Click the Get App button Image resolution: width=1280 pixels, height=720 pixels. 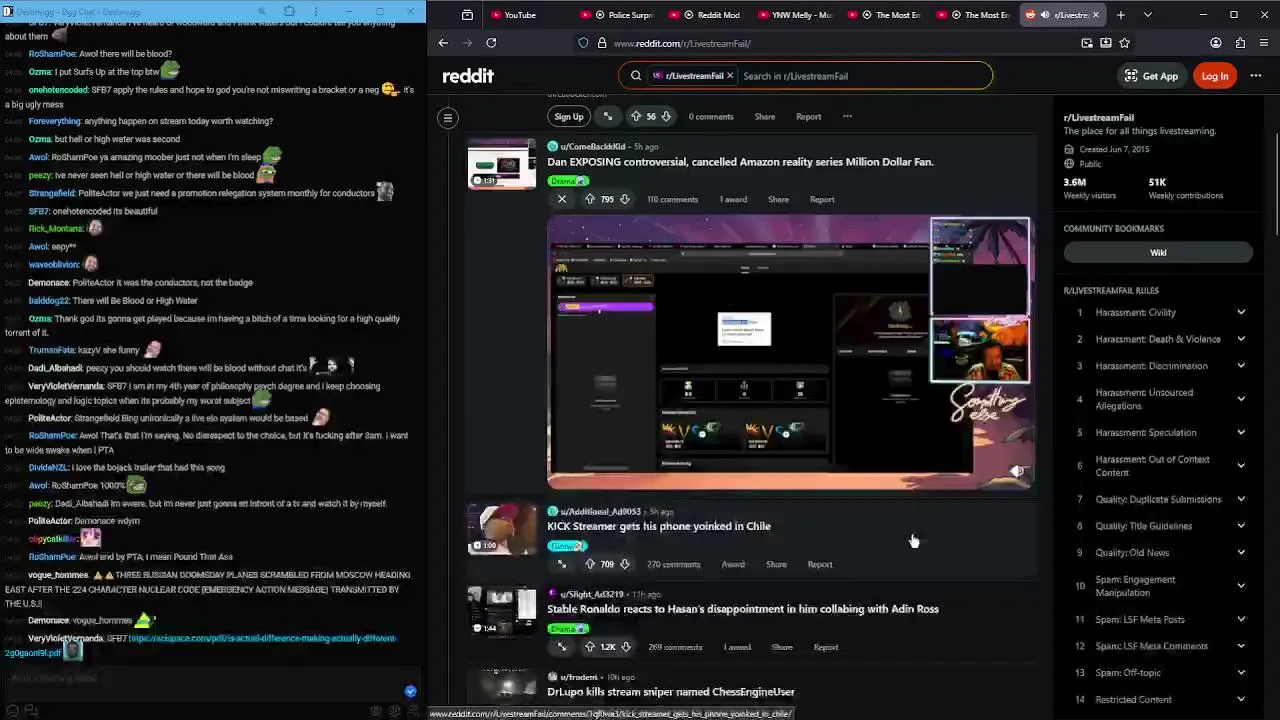coord(1151,76)
